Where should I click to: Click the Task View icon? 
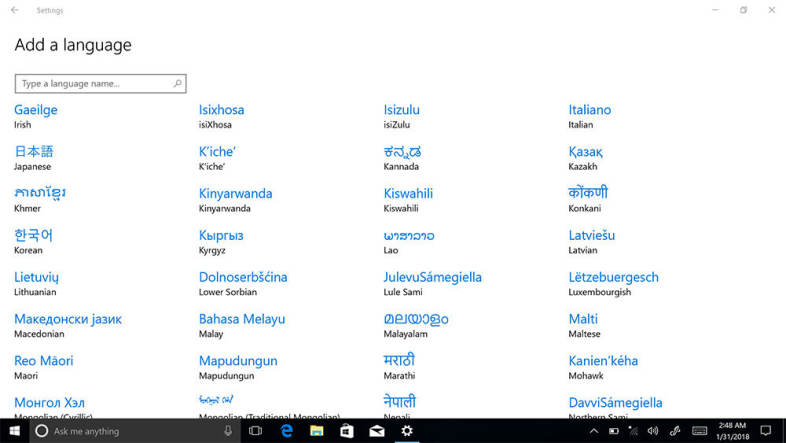tap(255, 431)
